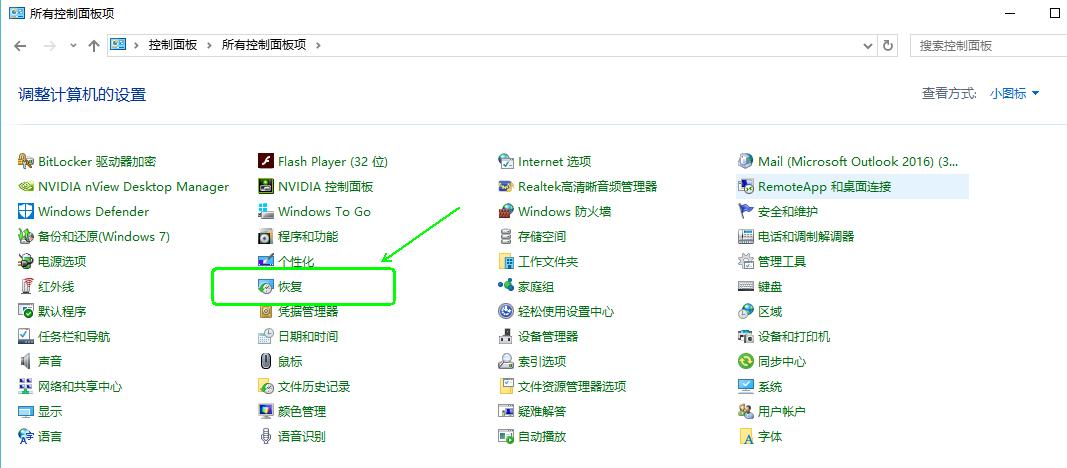The image size is (1067, 468).
Task: Click the Flash Player (32 位) icon
Action: pyautogui.click(x=266, y=162)
